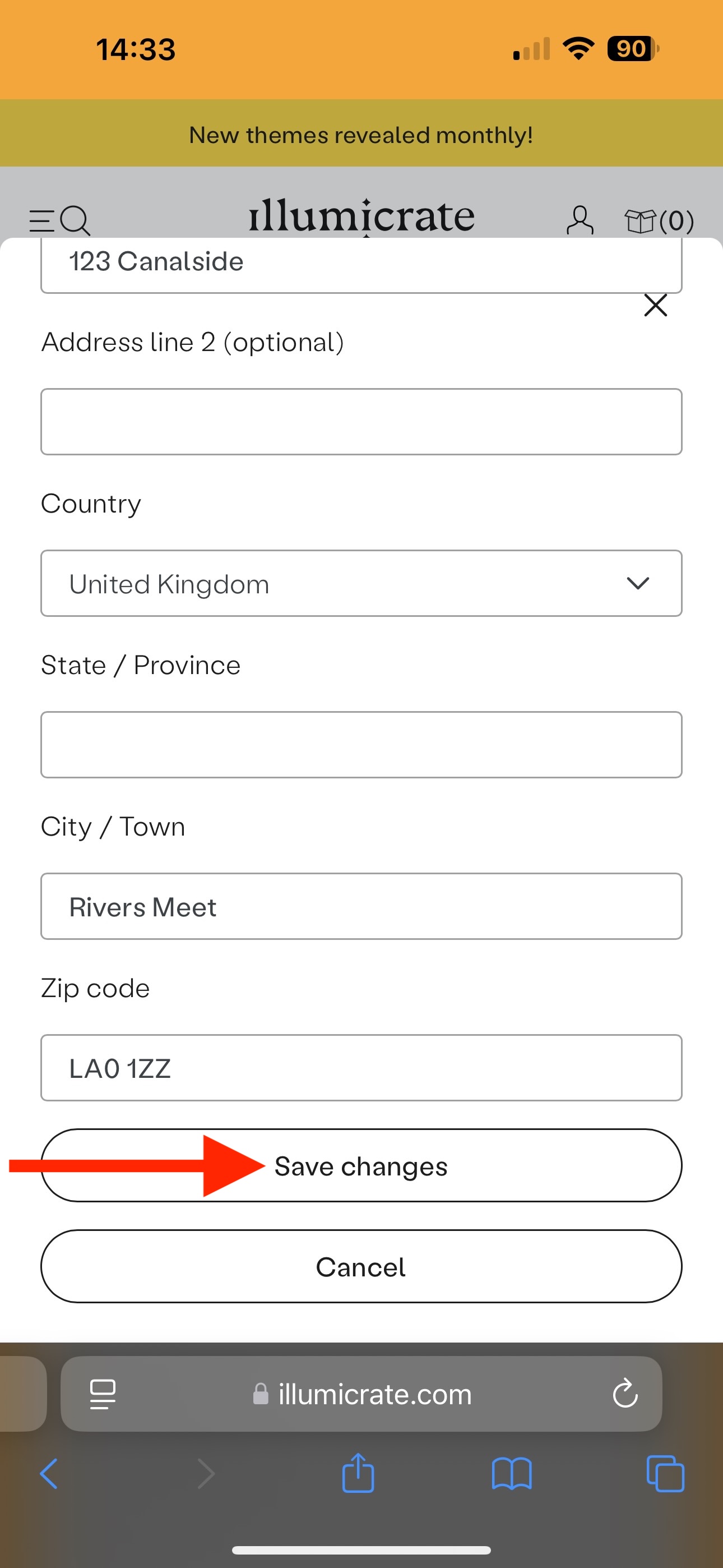The height and width of the screenshot is (1568, 723).
Task: Go back with Safari back arrow
Action: coord(49,1473)
